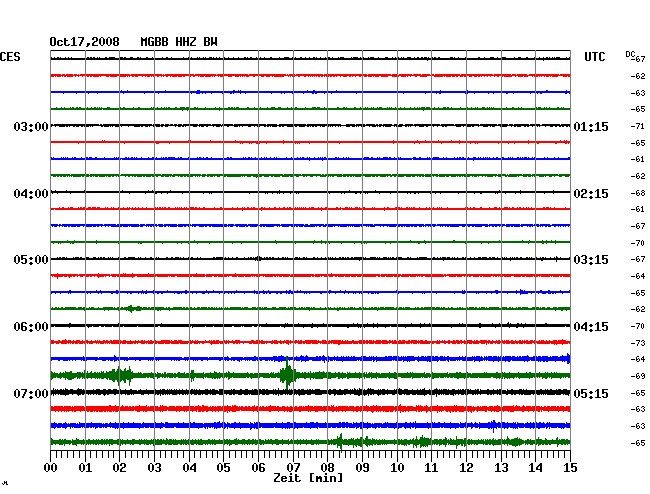The height and width of the screenshot is (494, 650).
Task: Select minute 07 on the Zeit axis
Action: (x=293, y=468)
